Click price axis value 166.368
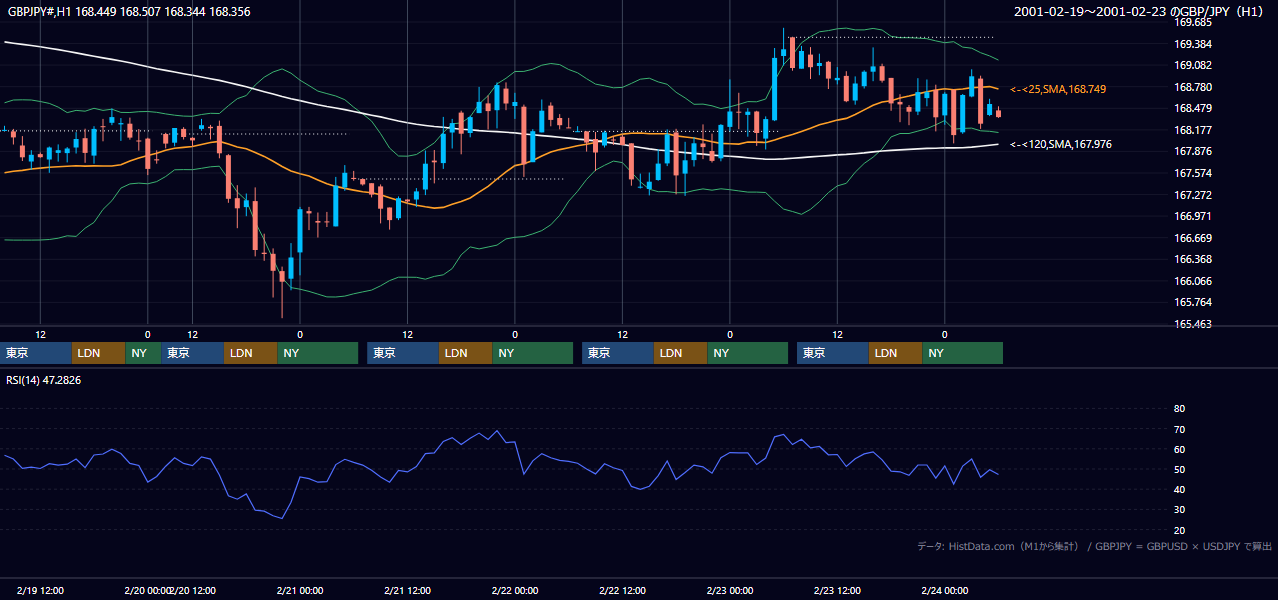This screenshot has width=1278, height=600. pyautogui.click(x=1192, y=260)
